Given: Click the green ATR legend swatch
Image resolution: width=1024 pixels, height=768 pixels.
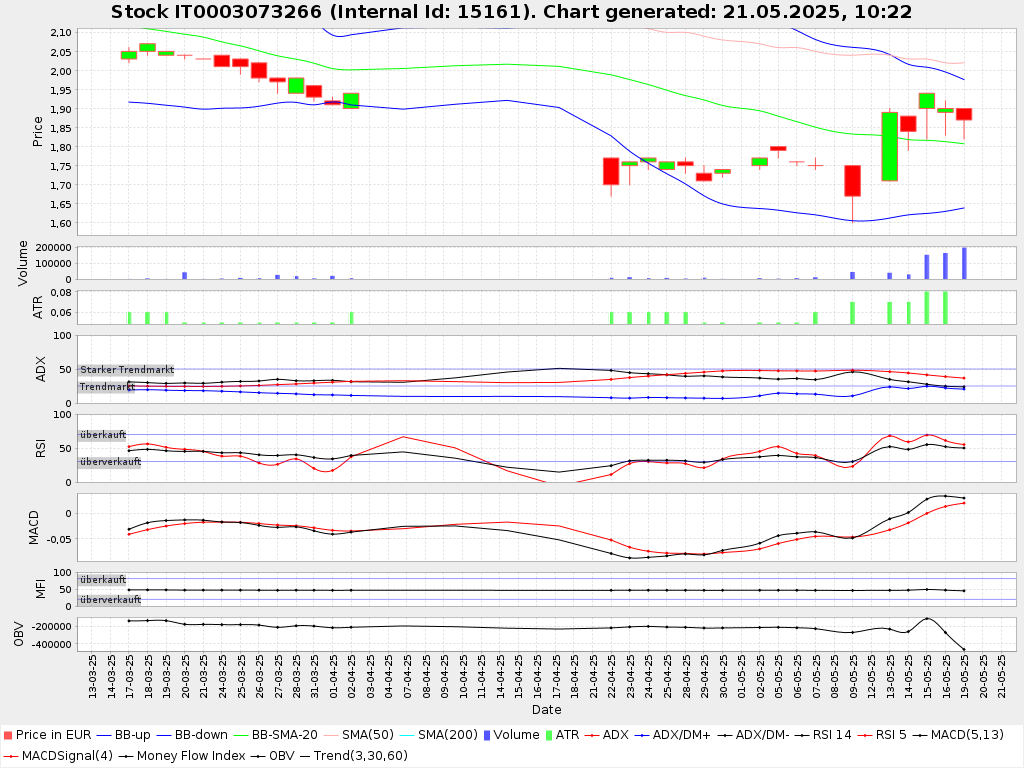Looking at the screenshot, I should coord(549,735).
